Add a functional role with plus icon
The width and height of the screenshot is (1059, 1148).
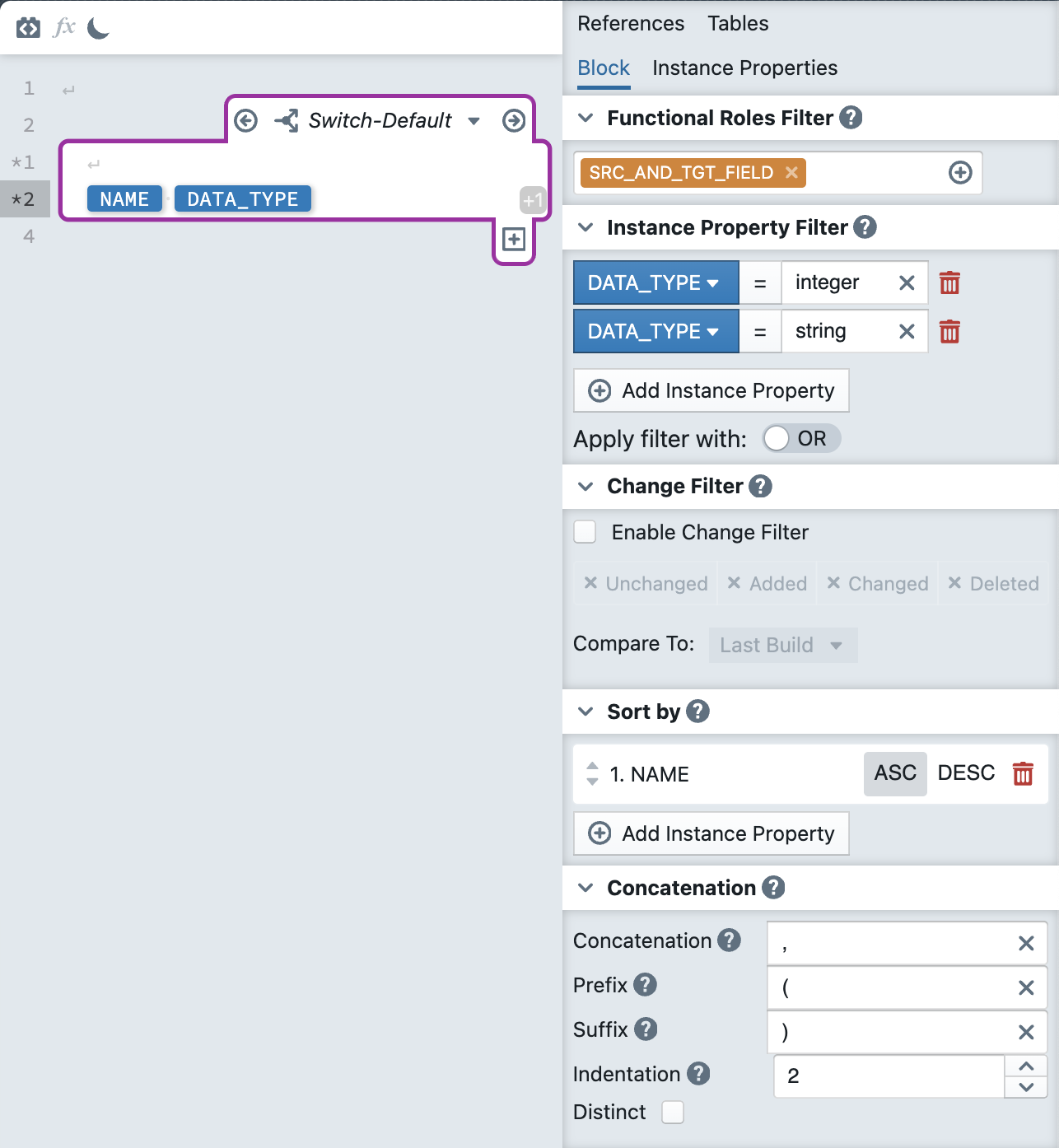(960, 173)
